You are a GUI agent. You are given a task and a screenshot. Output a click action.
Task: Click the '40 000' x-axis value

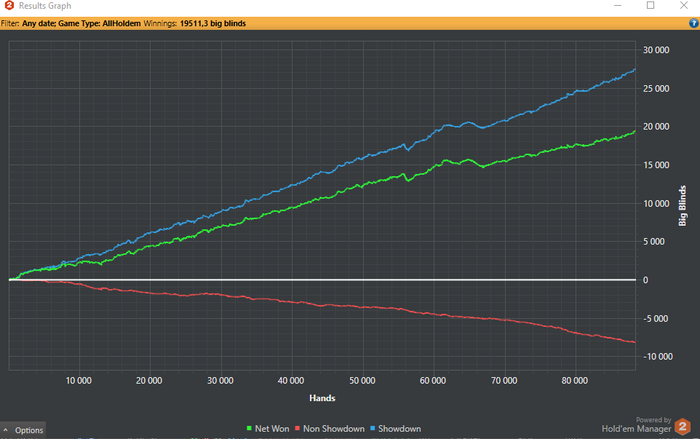[291, 381]
